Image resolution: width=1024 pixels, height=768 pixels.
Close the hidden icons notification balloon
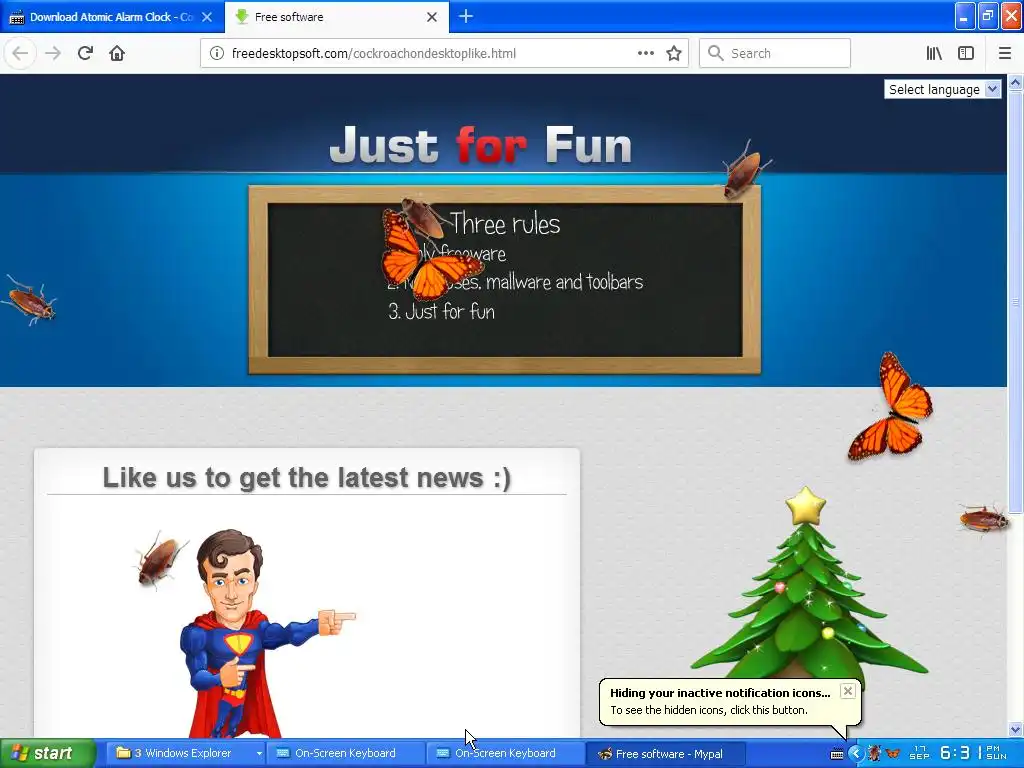pyautogui.click(x=848, y=691)
